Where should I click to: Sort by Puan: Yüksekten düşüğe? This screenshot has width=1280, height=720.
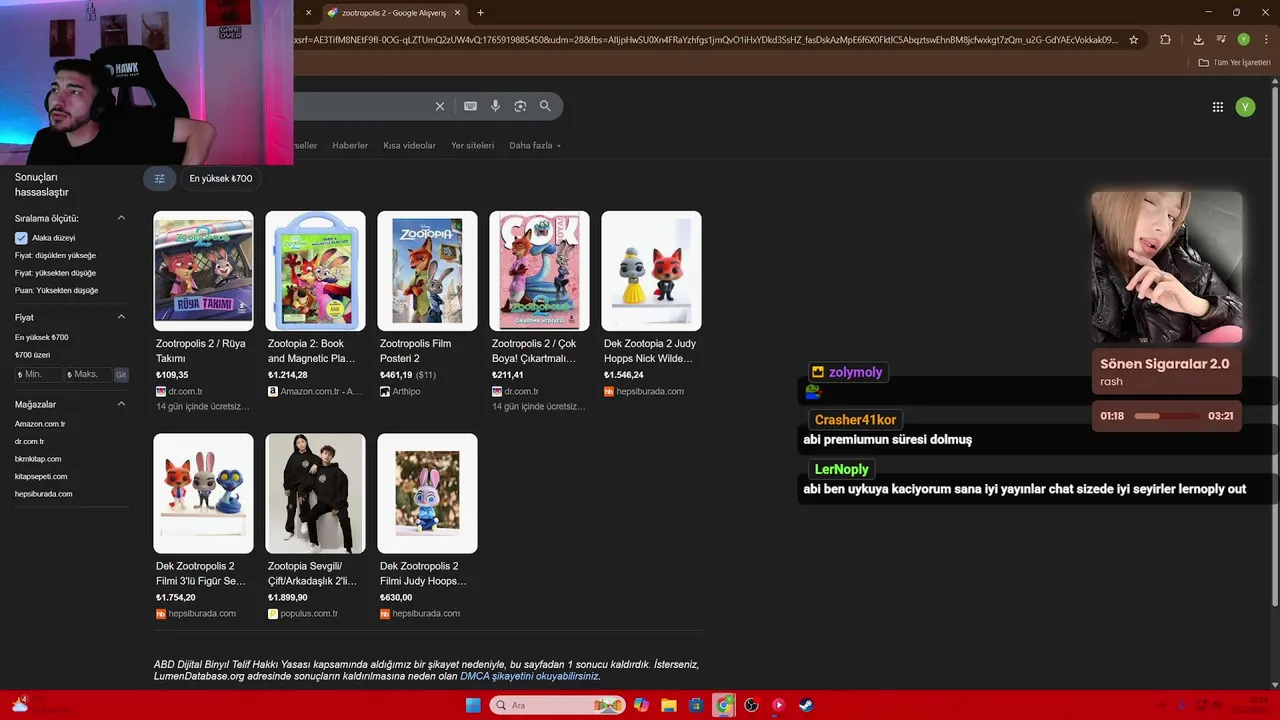click(x=56, y=290)
